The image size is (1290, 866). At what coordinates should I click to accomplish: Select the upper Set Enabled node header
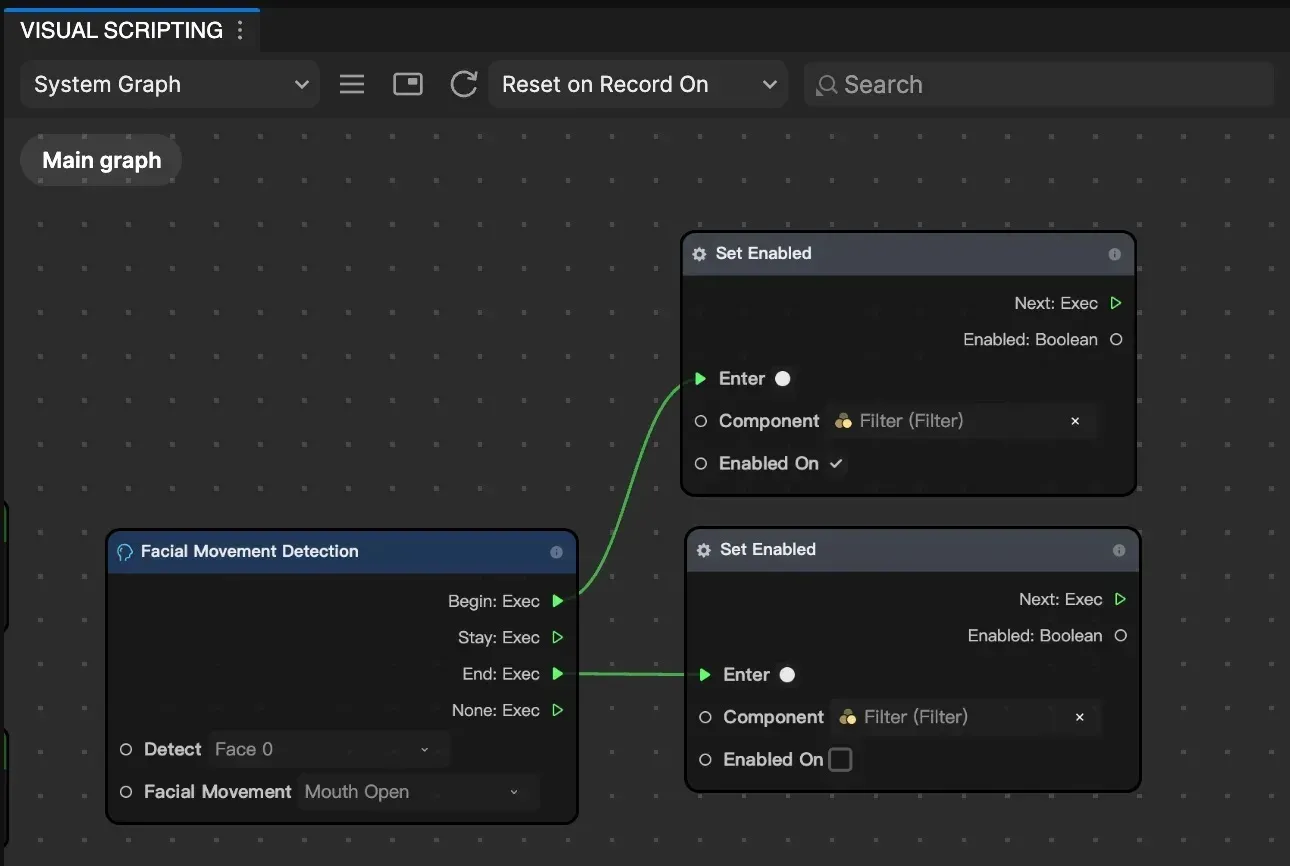point(908,254)
